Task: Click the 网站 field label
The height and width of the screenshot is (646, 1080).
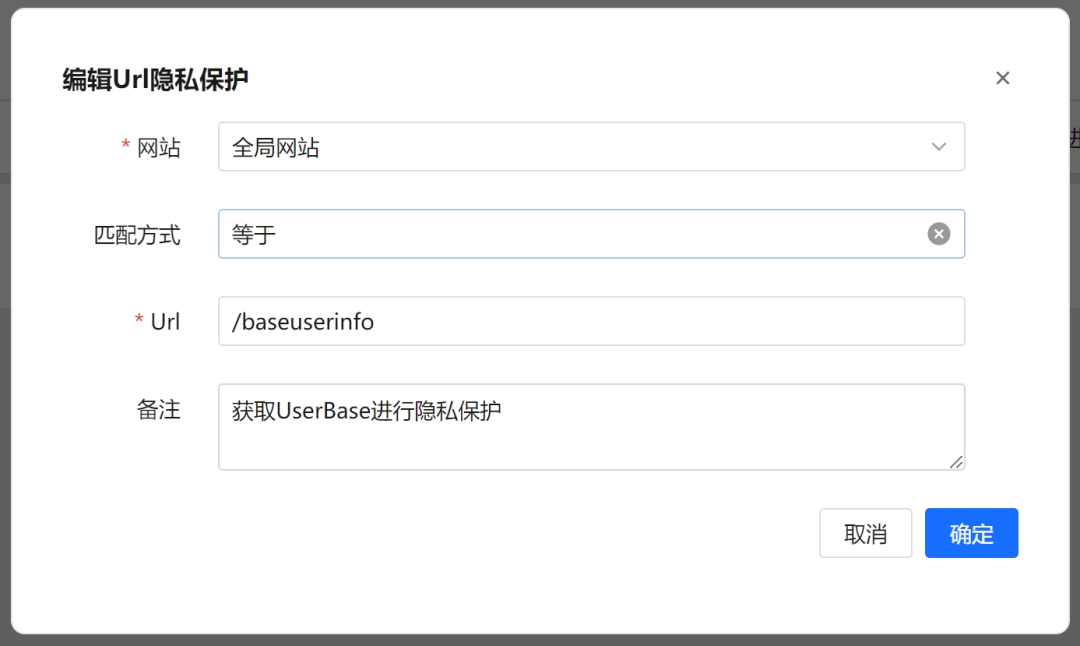Action: coord(159,148)
